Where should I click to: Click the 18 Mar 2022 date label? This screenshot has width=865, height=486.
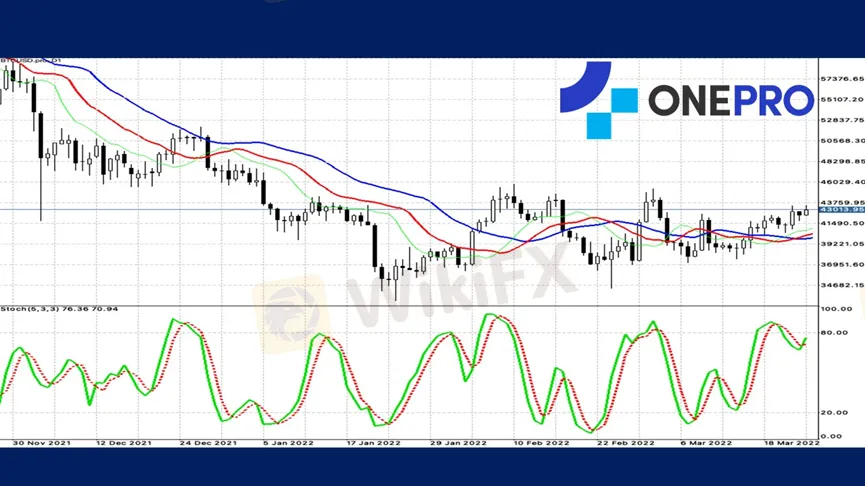pos(793,442)
